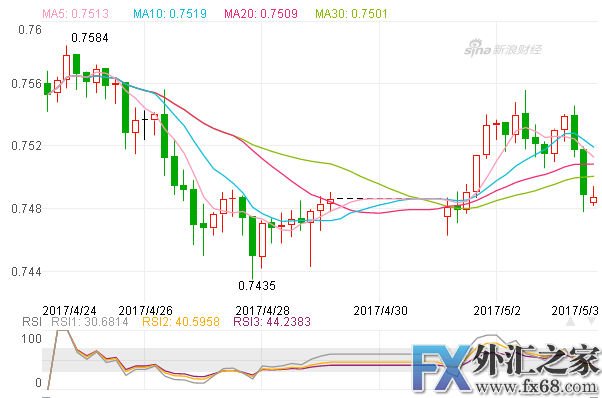Click the RSI axis label 0

(38, 383)
